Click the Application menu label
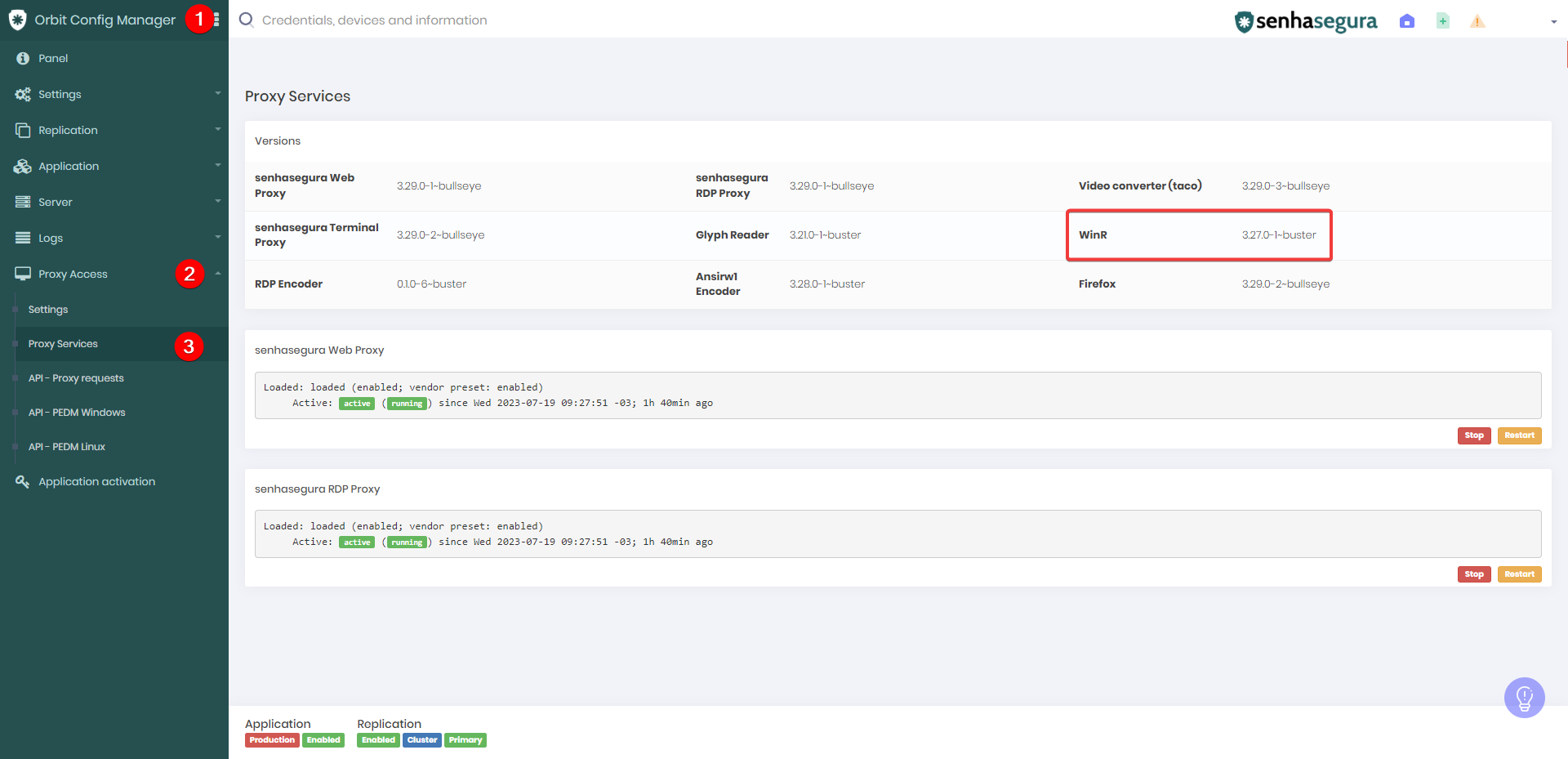Image resolution: width=1568 pixels, height=759 pixels. click(69, 166)
